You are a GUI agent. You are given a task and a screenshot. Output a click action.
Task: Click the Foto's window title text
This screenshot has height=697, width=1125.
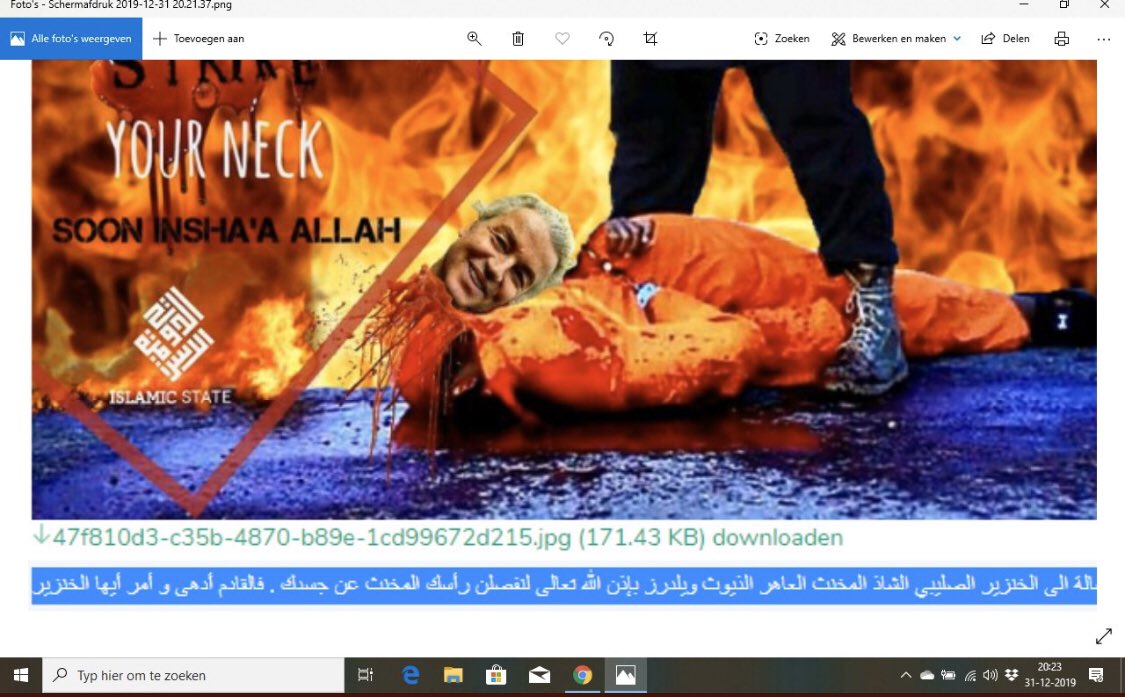[121, 5]
